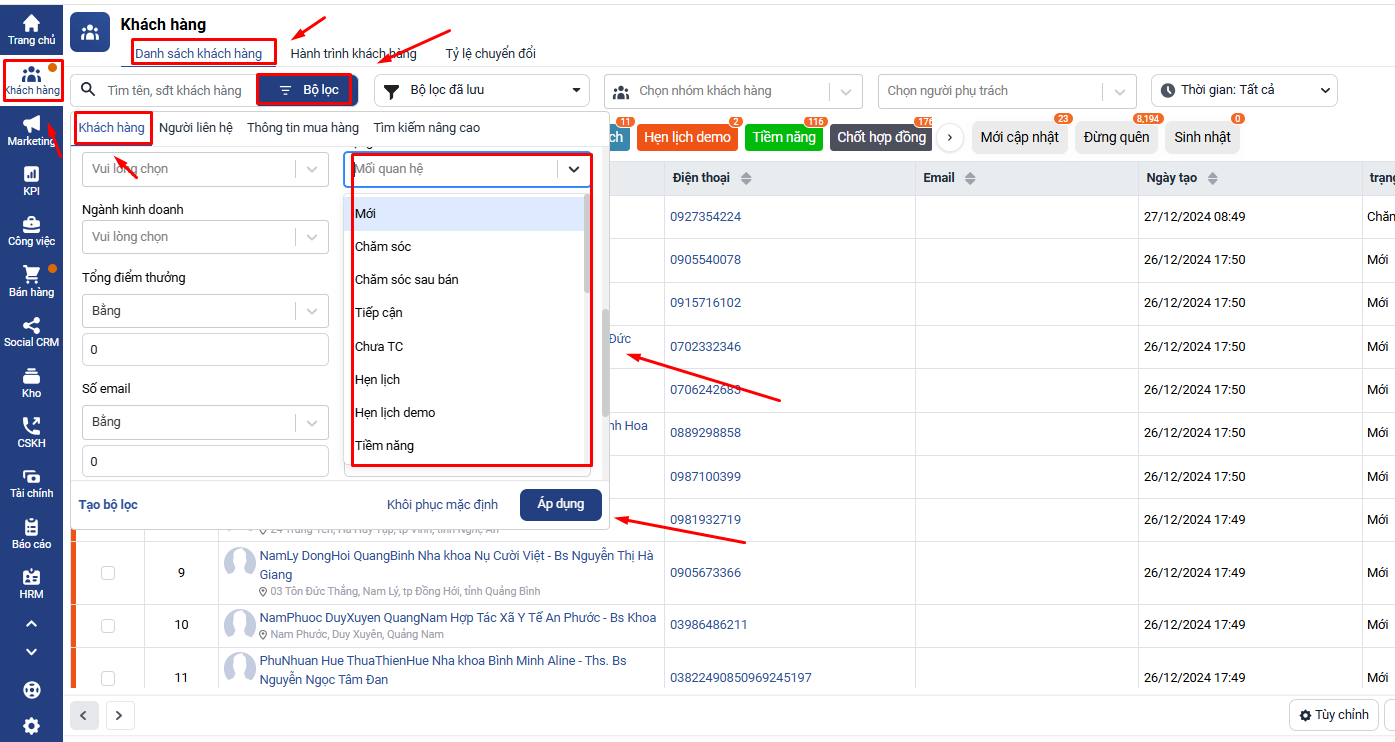Open the Thời gian: Tất cả dropdown
This screenshot has width=1395, height=742.
[x=1244, y=90]
